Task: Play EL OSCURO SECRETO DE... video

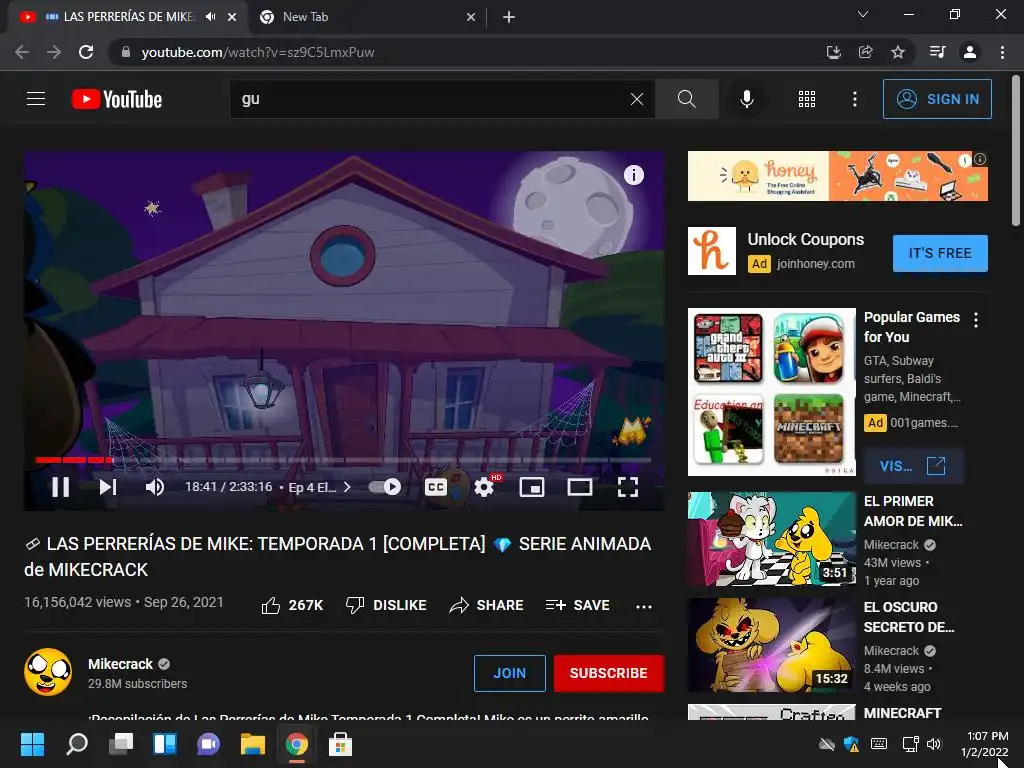Action: [x=771, y=645]
